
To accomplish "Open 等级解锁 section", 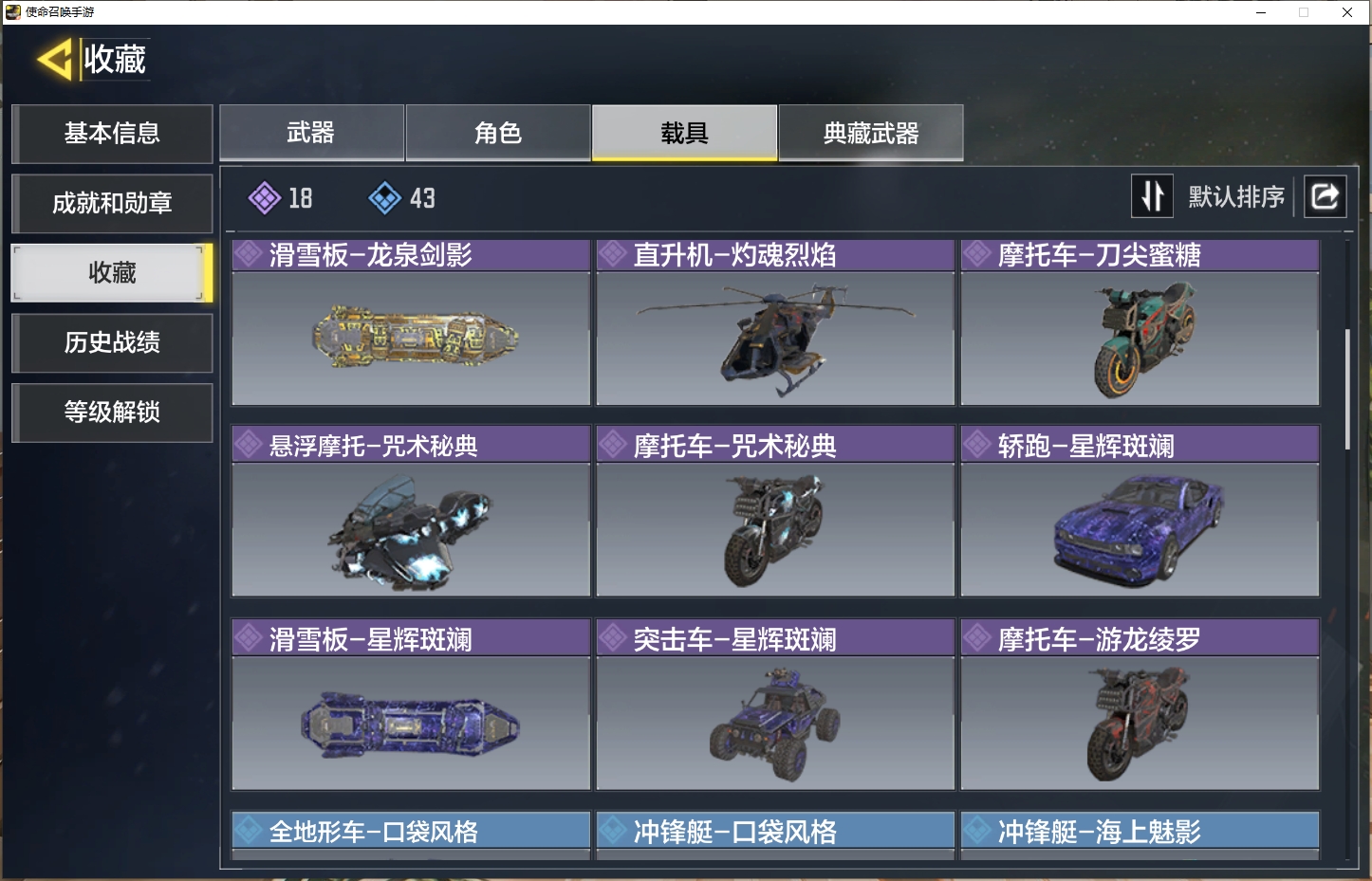I will point(112,413).
